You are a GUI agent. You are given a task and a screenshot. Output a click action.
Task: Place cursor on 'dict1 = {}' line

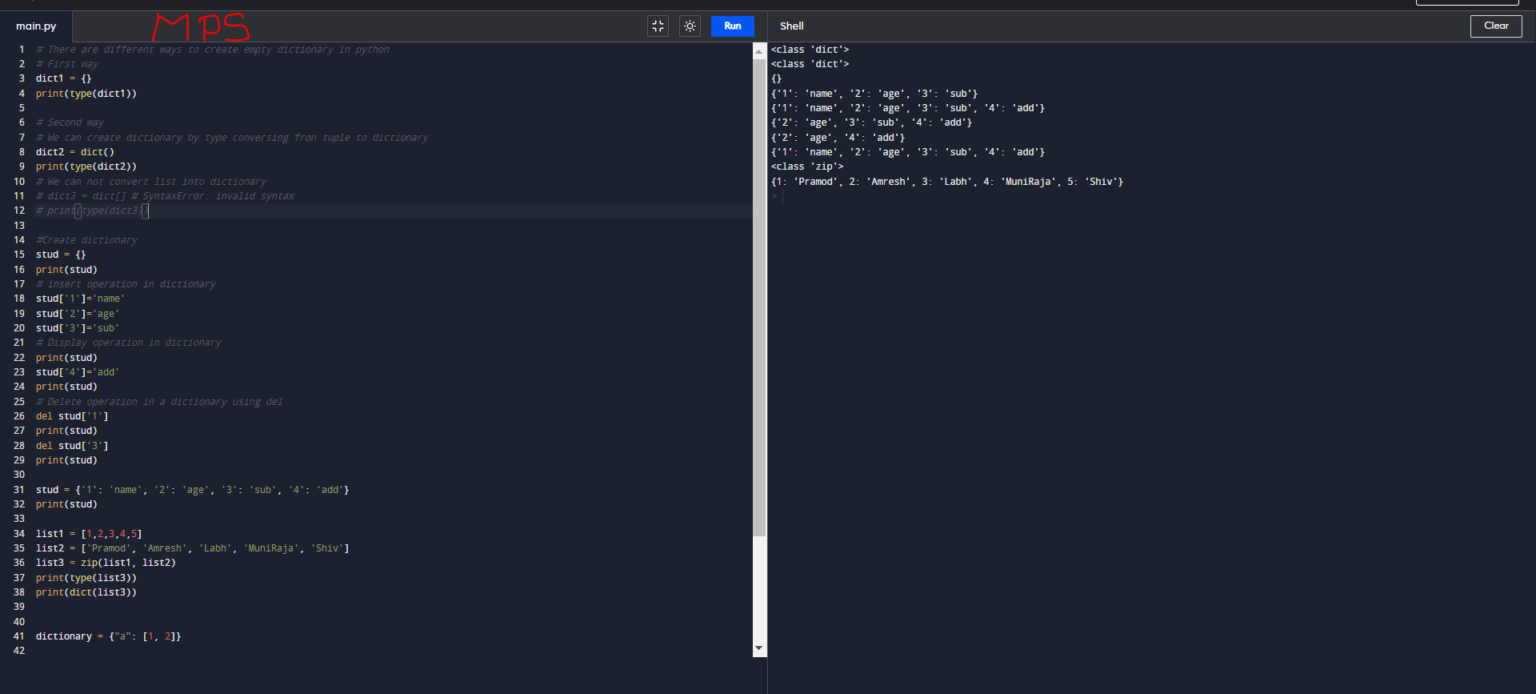coord(64,78)
